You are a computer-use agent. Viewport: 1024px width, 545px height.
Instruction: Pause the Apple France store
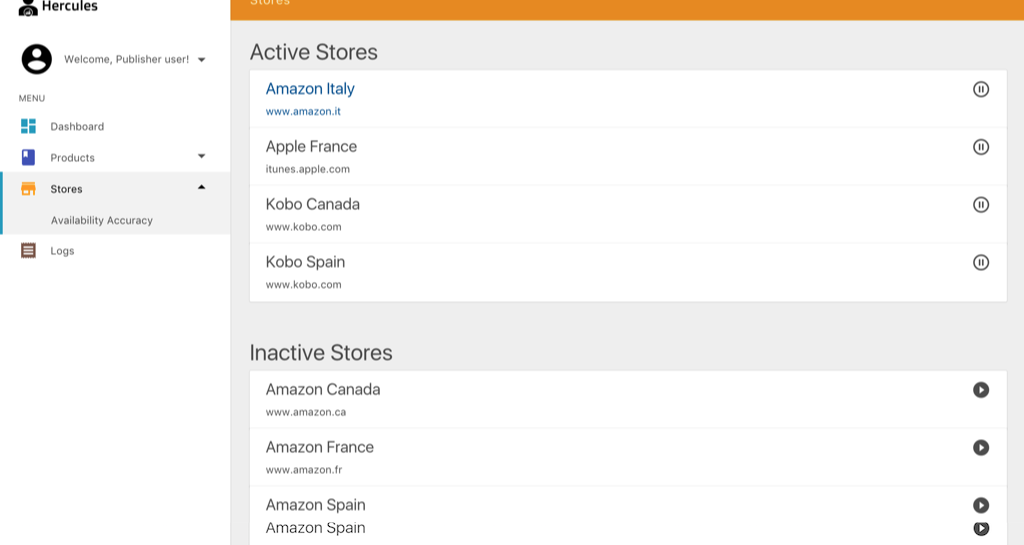point(981,147)
